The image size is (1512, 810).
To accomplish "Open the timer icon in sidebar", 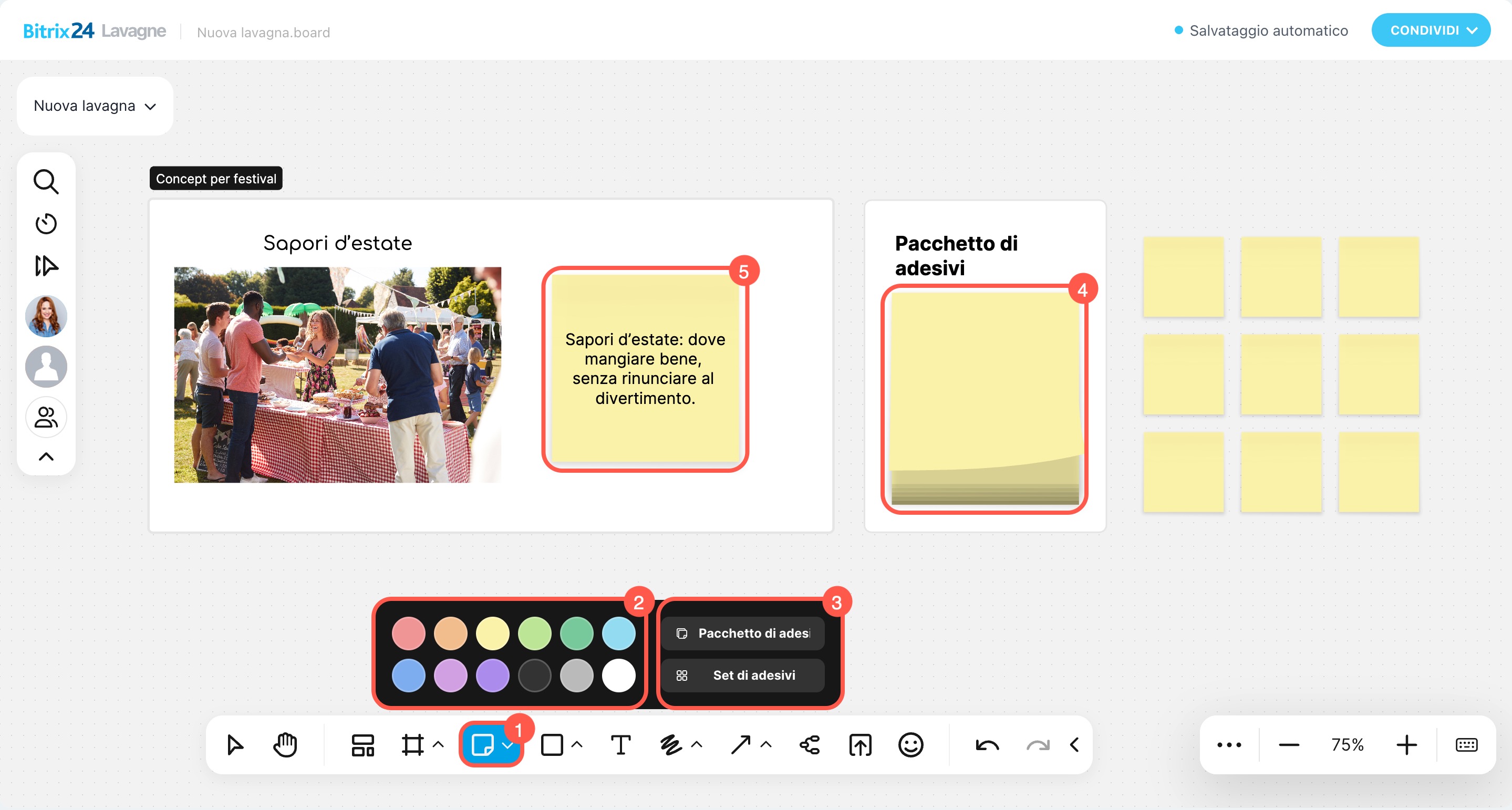I will [x=46, y=224].
